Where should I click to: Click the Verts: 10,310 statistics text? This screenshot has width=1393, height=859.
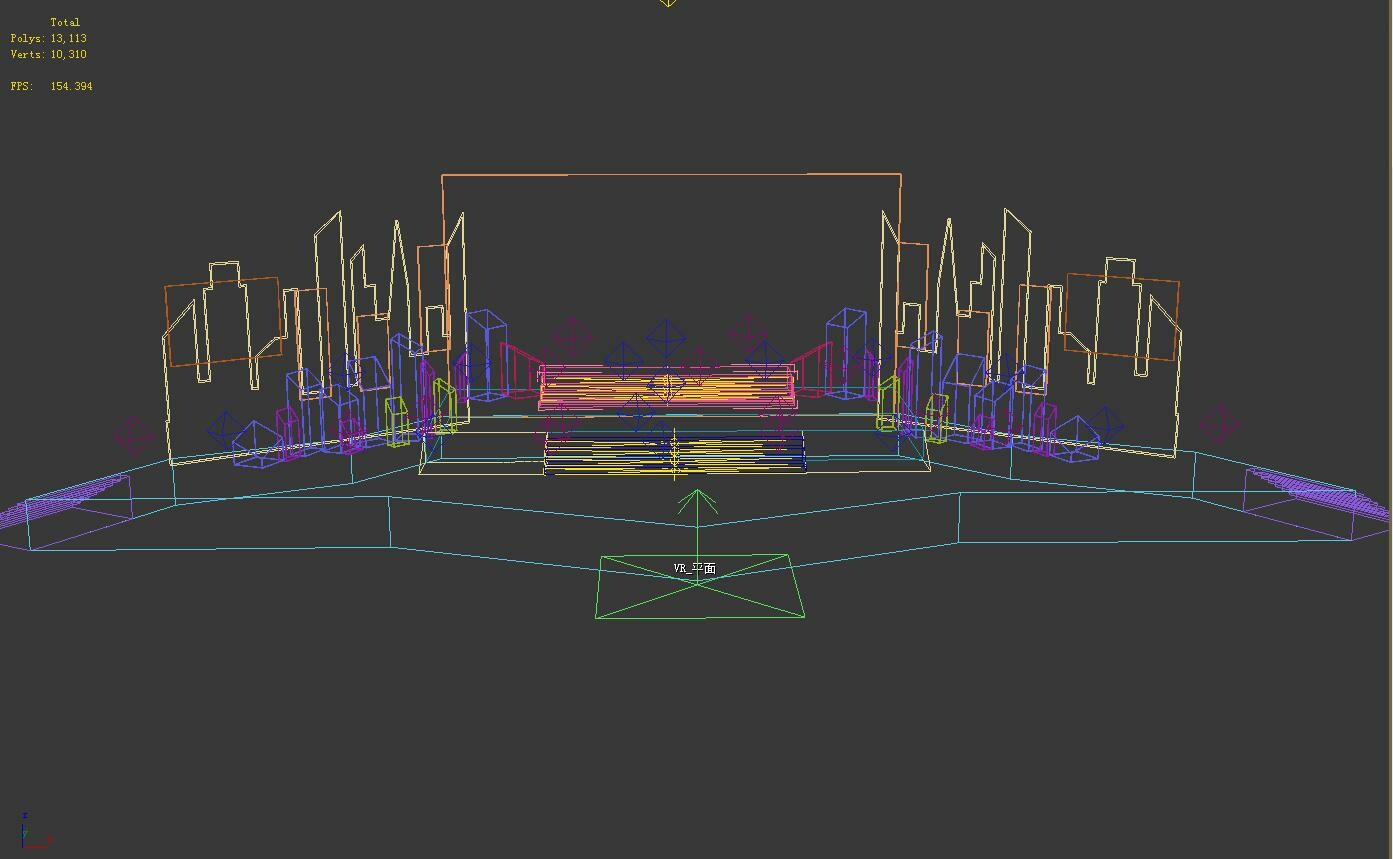[48, 54]
